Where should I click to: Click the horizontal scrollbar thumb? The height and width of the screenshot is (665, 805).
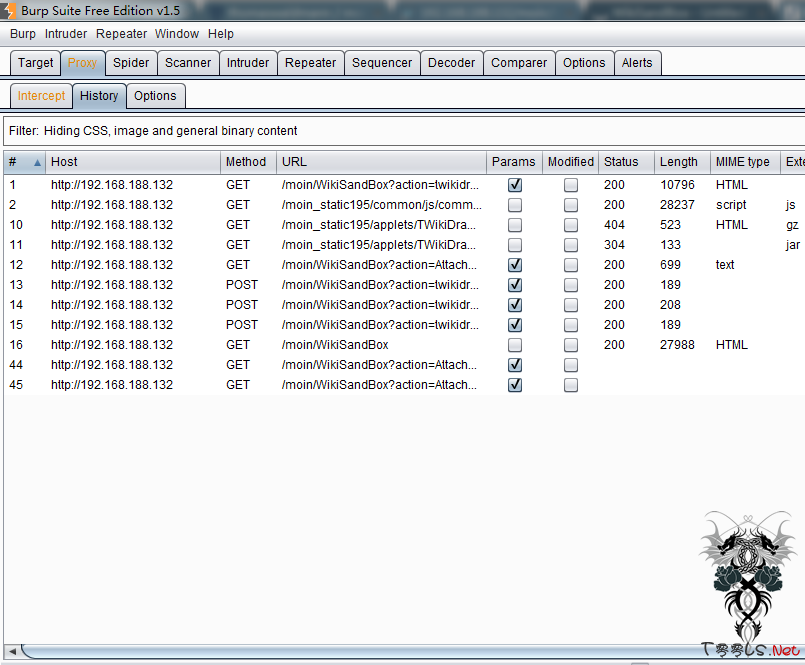pos(413,651)
